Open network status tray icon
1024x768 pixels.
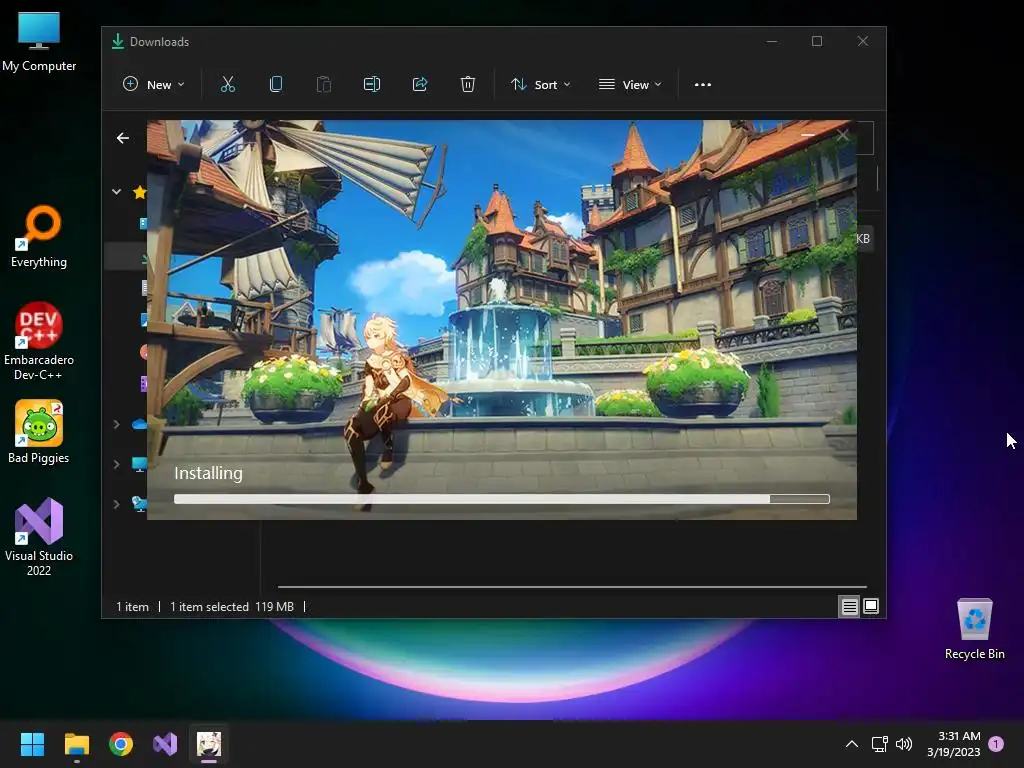(880, 744)
